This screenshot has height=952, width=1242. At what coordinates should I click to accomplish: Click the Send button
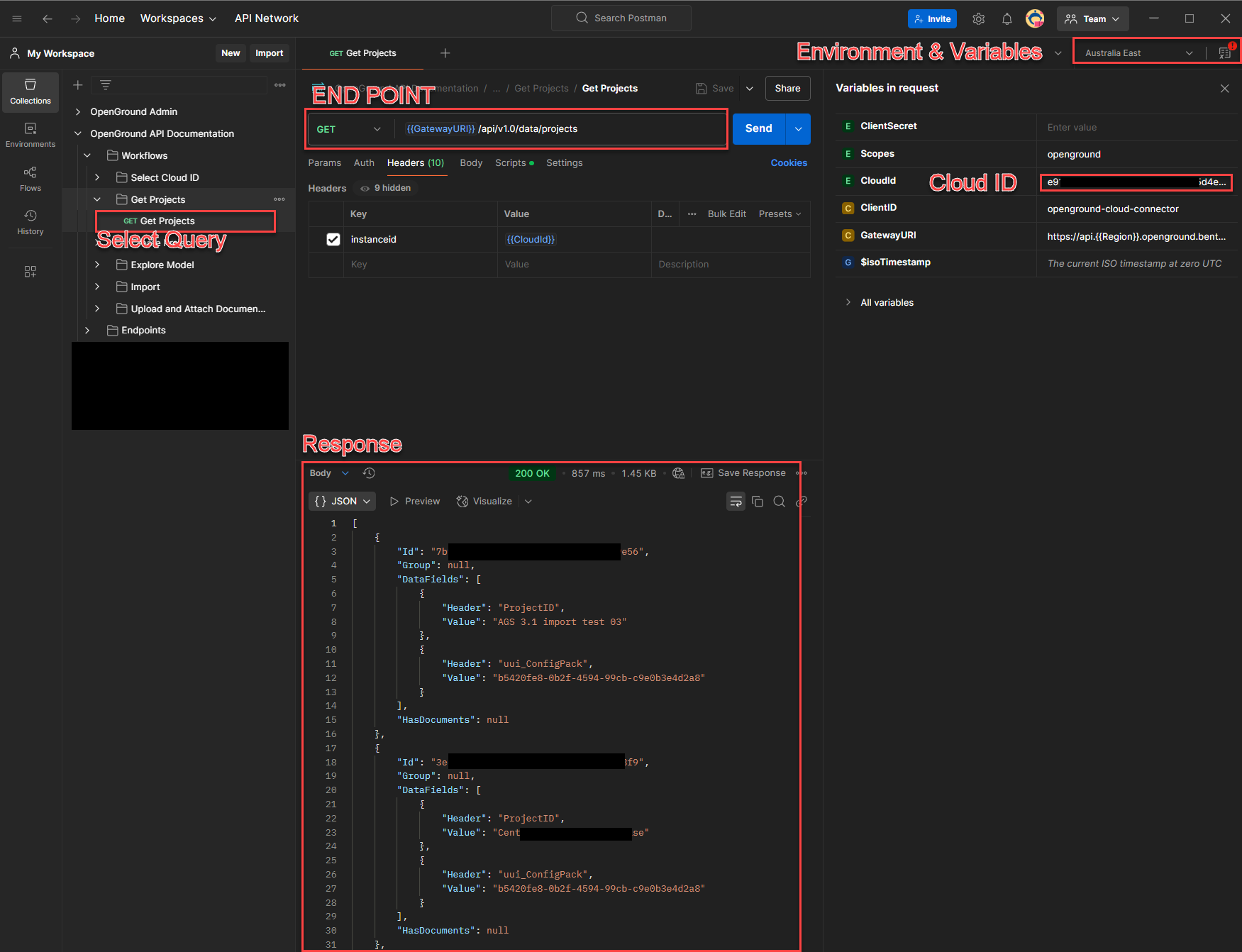click(x=759, y=129)
